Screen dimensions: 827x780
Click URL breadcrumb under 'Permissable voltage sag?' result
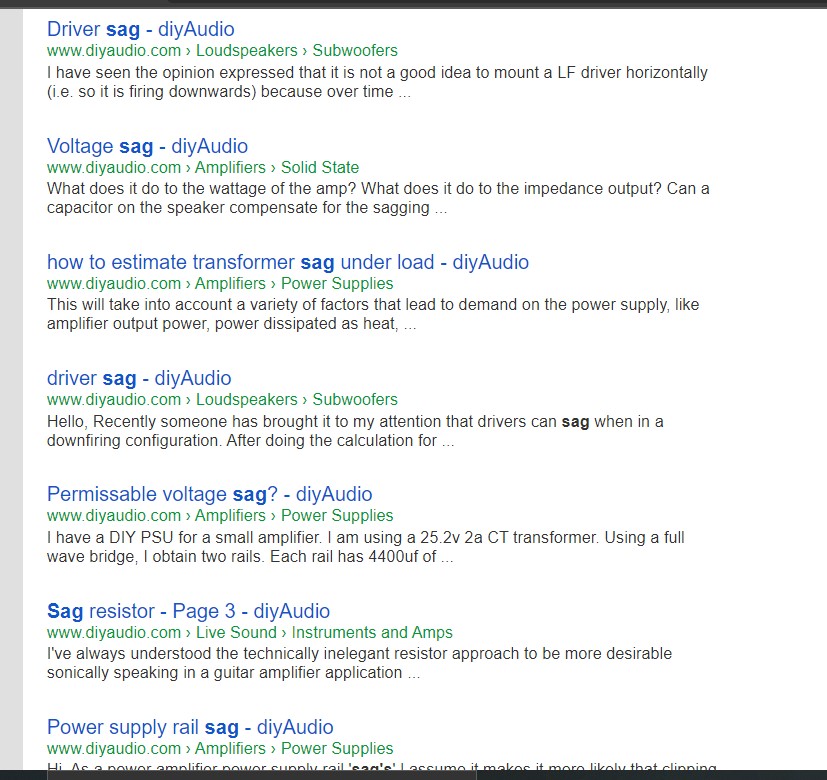pyautogui.click(x=220, y=516)
